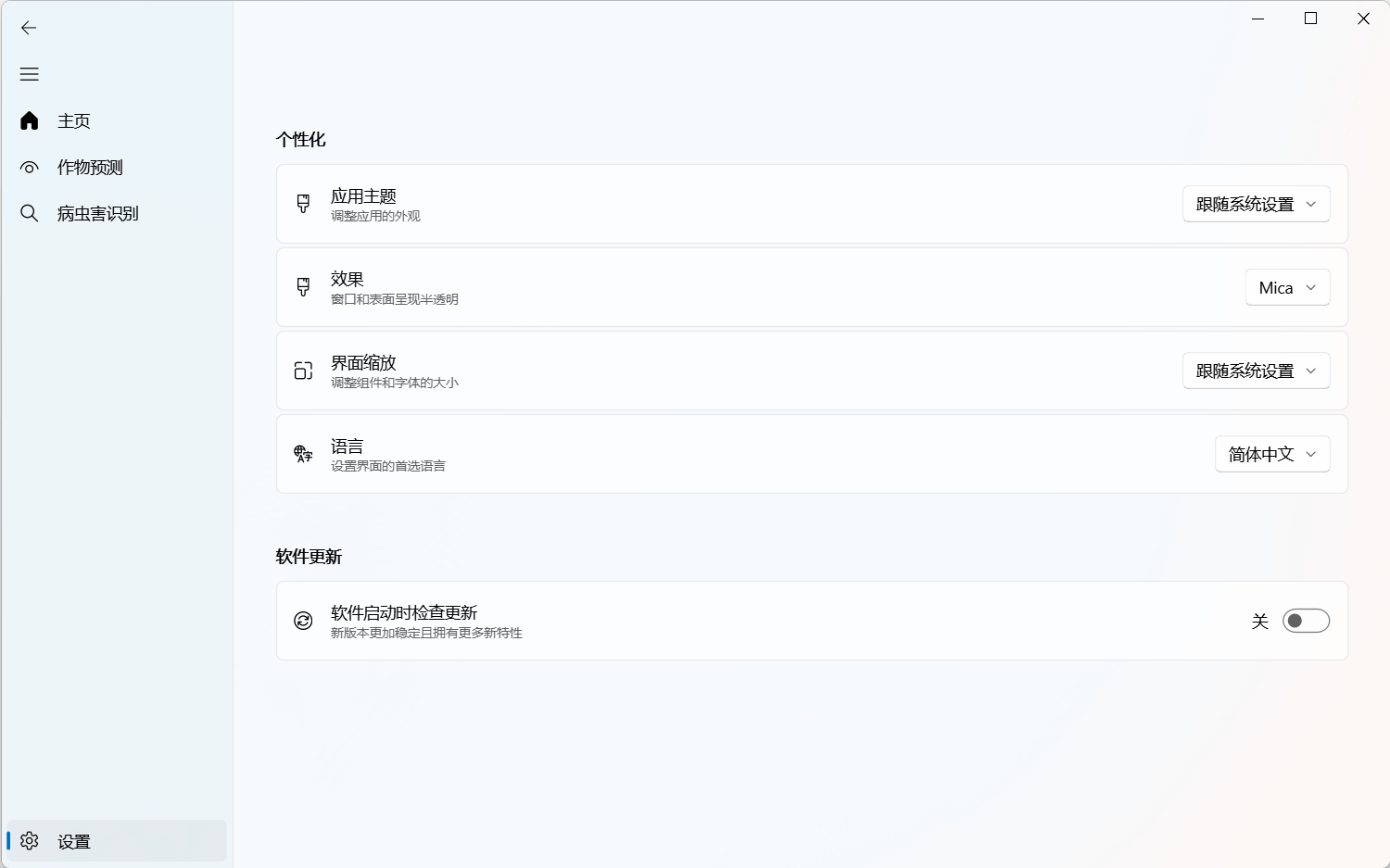Click the paintbrush icon beside 应用主题
1390x868 pixels.
303,204
